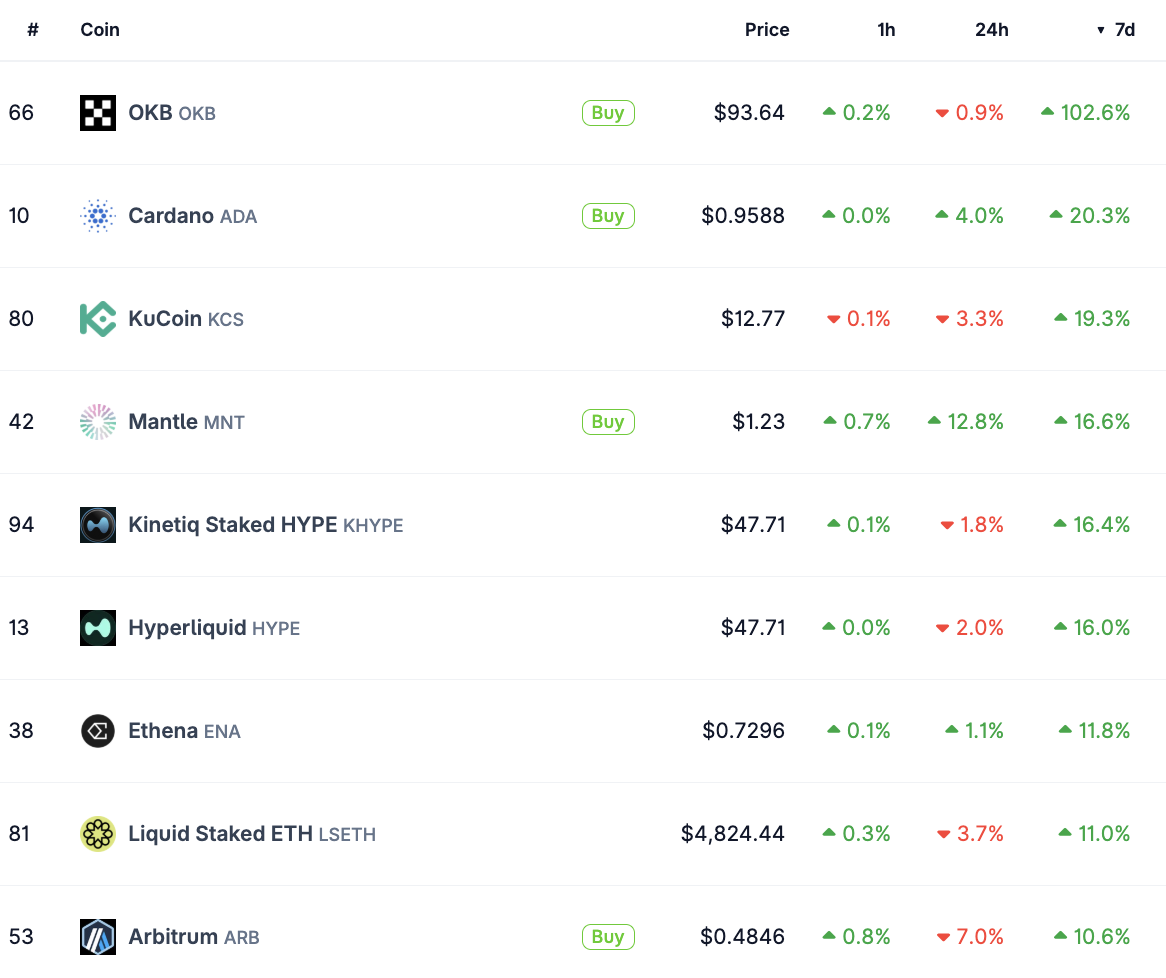The width and height of the screenshot is (1166, 978).
Task: Click the Coin column header
Action: tap(99, 30)
